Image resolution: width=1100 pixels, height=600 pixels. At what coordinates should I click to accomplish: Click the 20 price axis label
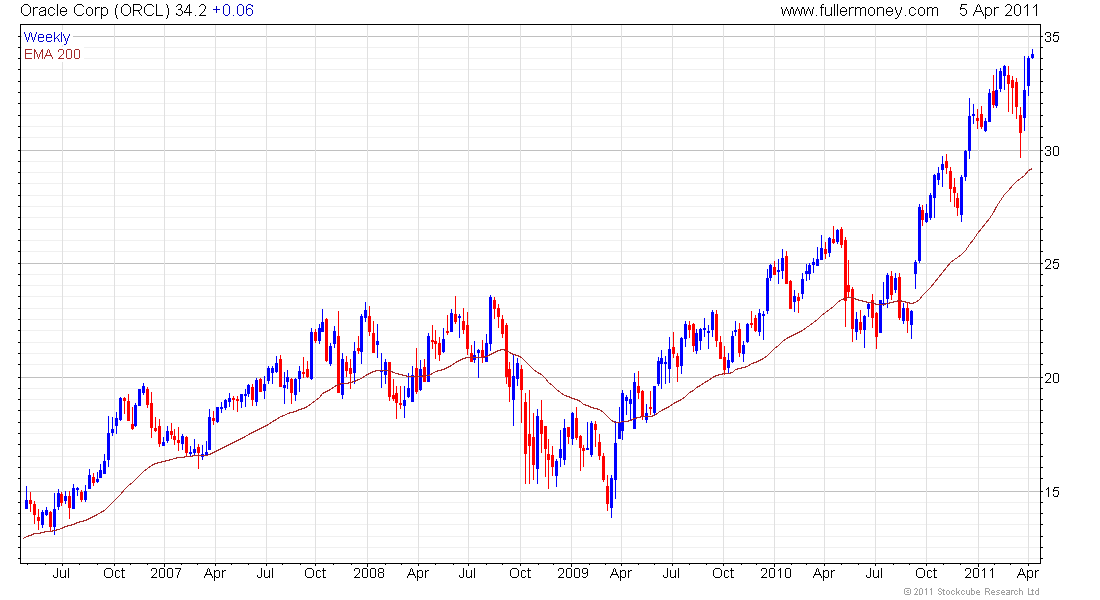tap(1052, 378)
